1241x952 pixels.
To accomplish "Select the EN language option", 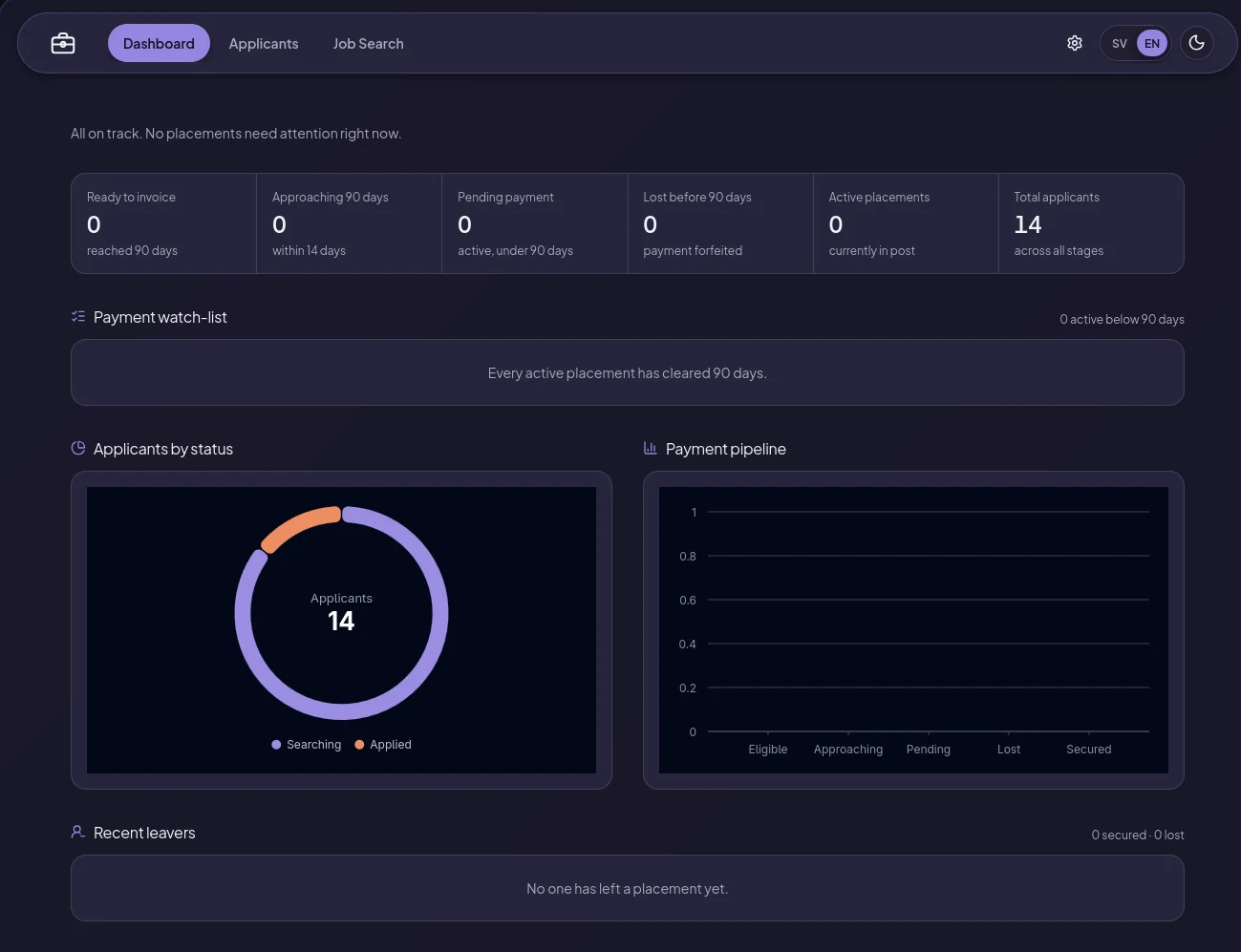I will pyautogui.click(x=1152, y=44).
